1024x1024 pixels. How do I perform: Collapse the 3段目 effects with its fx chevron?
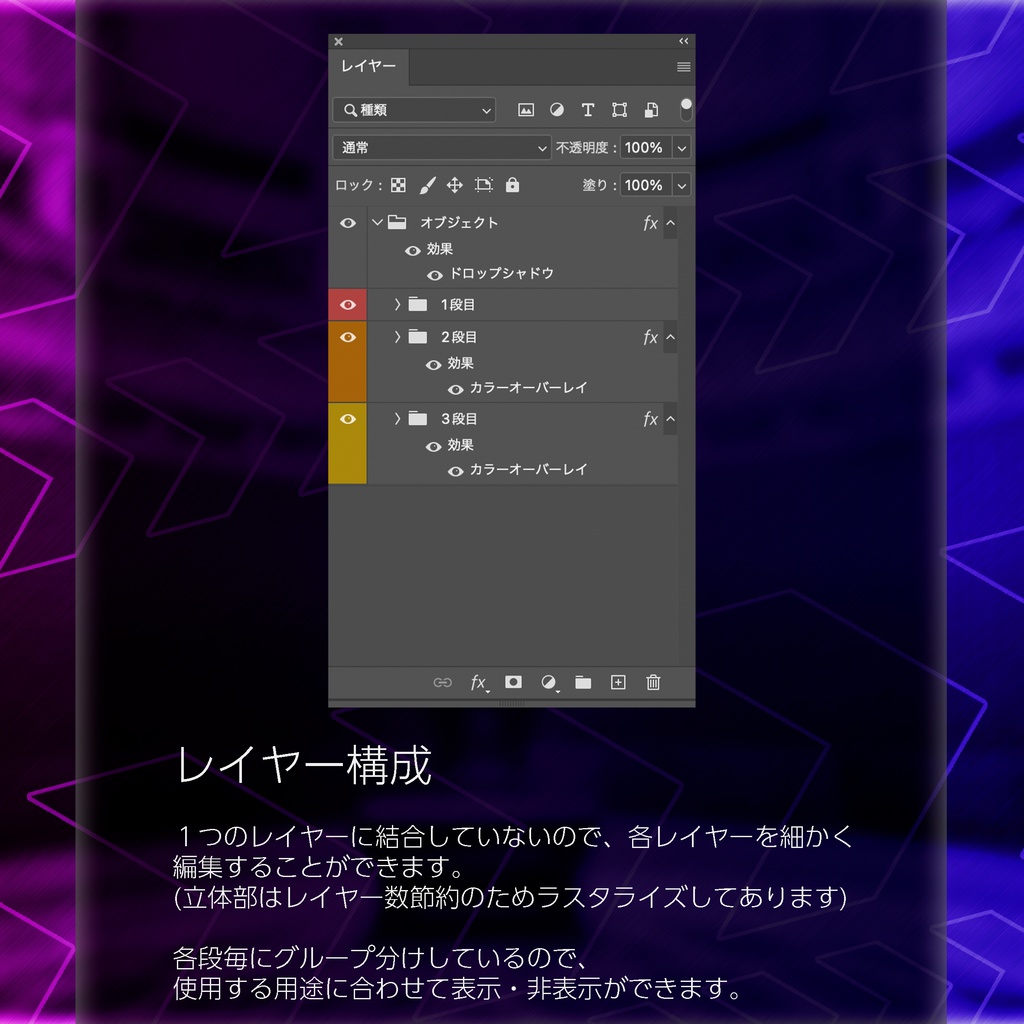pyautogui.click(x=671, y=419)
